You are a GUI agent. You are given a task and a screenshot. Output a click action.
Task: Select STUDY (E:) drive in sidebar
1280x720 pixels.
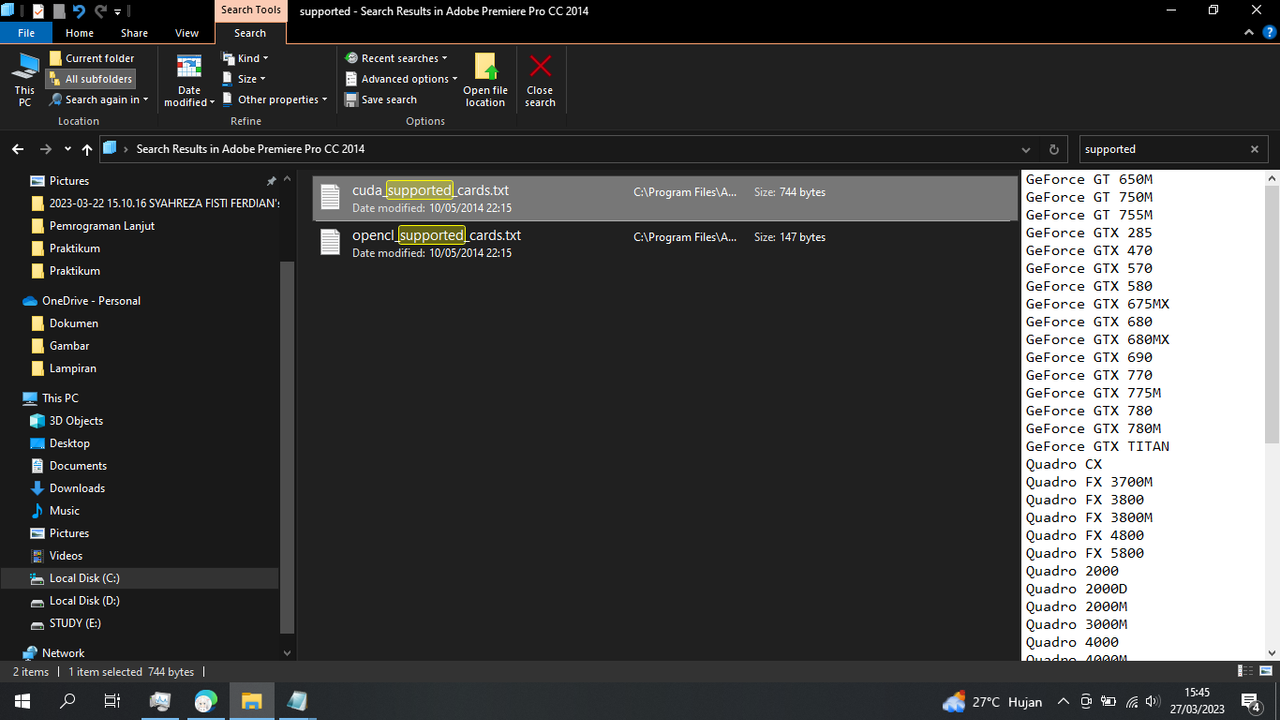pos(75,623)
